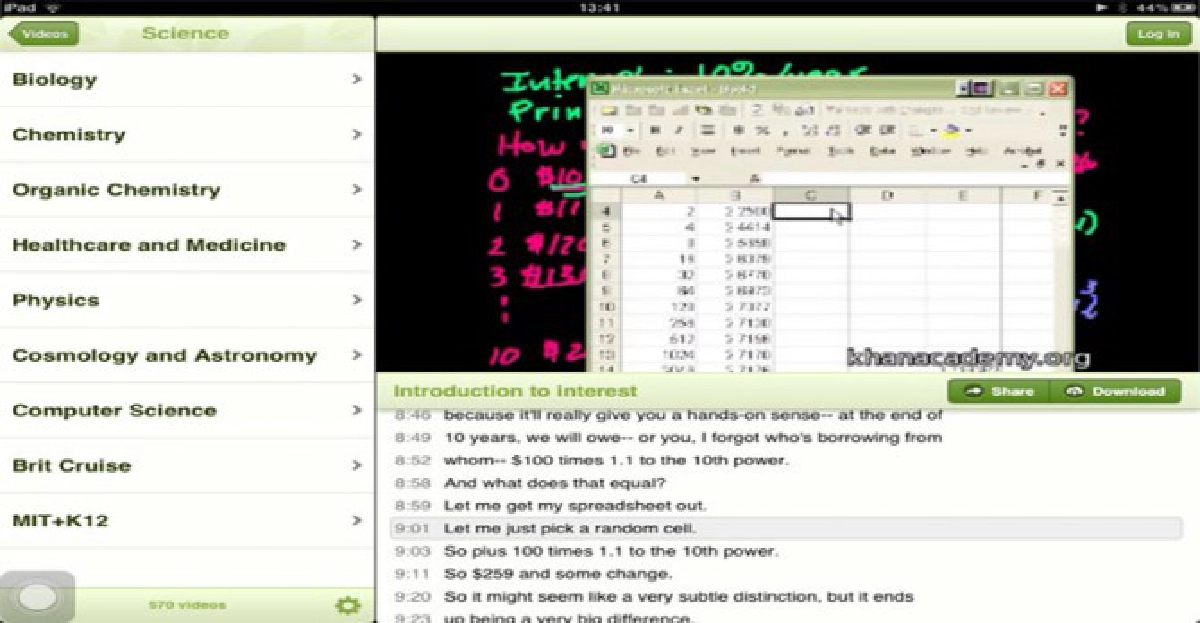Expand the Healthcare and Medicine chevron
Screen dimensions: 1200x623
(x=357, y=244)
